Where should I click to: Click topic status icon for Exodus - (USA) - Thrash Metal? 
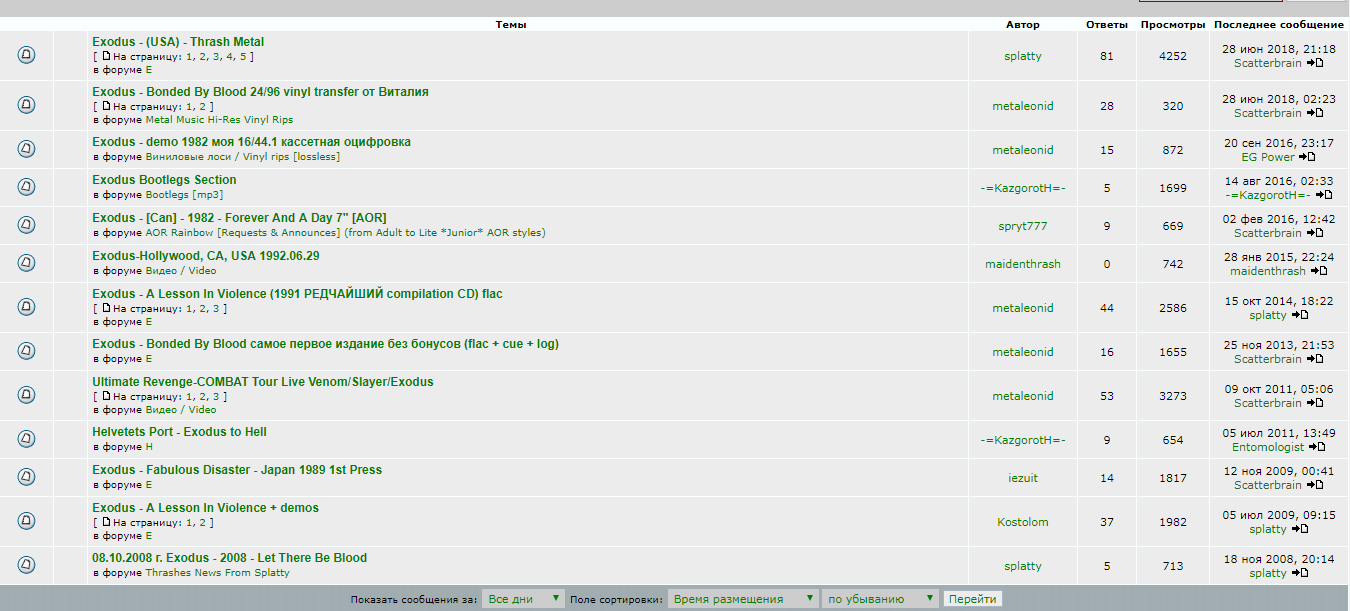click(27, 55)
